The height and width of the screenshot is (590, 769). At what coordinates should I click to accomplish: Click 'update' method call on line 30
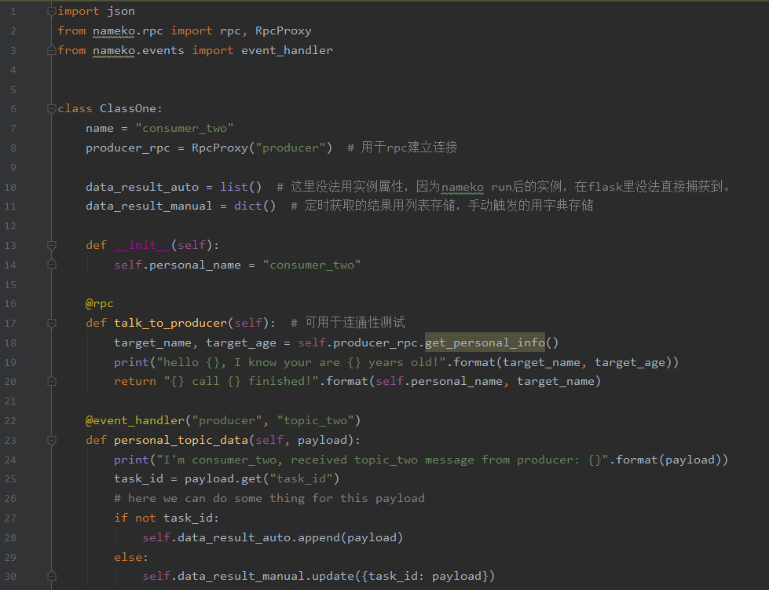333,576
